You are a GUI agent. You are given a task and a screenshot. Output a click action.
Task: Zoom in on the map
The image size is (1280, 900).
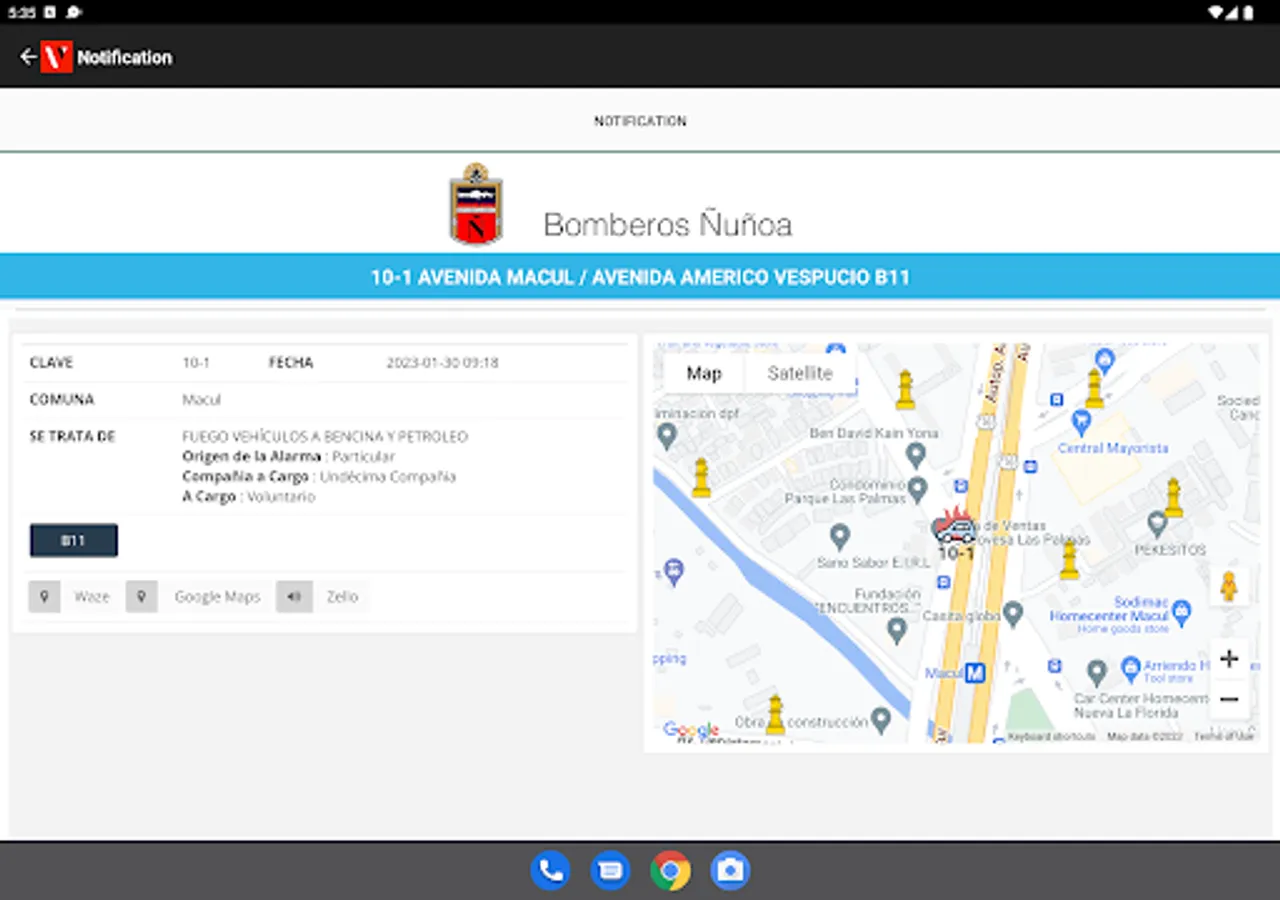click(x=1229, y=659)
